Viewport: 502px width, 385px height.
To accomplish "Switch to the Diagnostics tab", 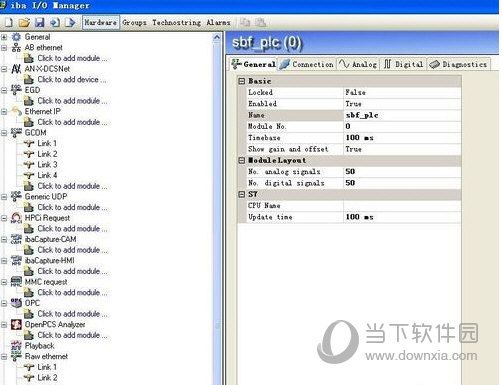I will pos(459,64).
